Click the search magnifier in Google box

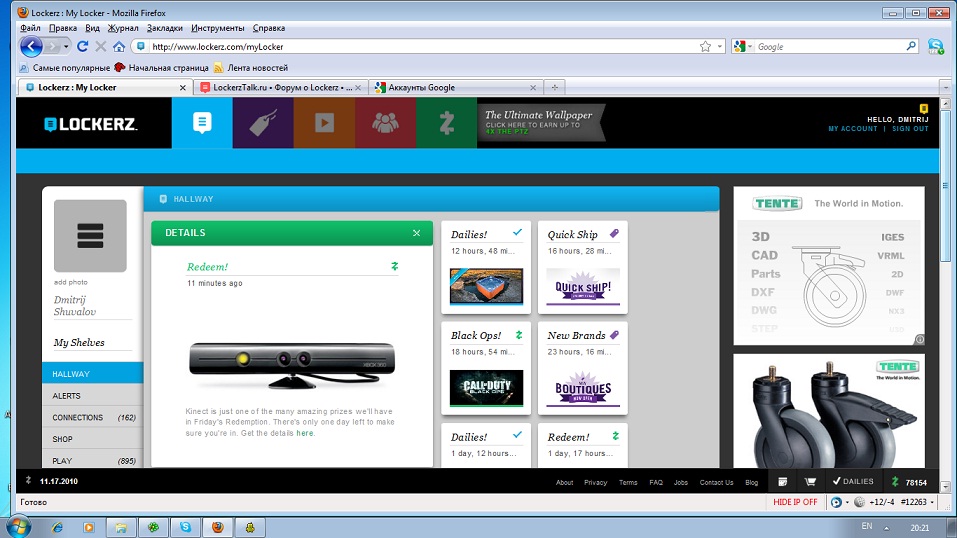(911, 46)
